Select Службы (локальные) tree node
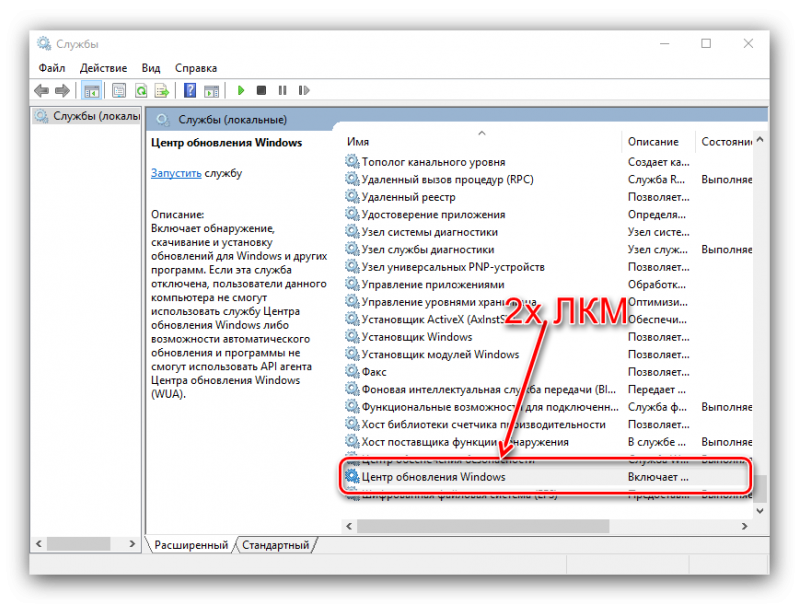Screen dimensions: 800x605 tap(87, 116)
